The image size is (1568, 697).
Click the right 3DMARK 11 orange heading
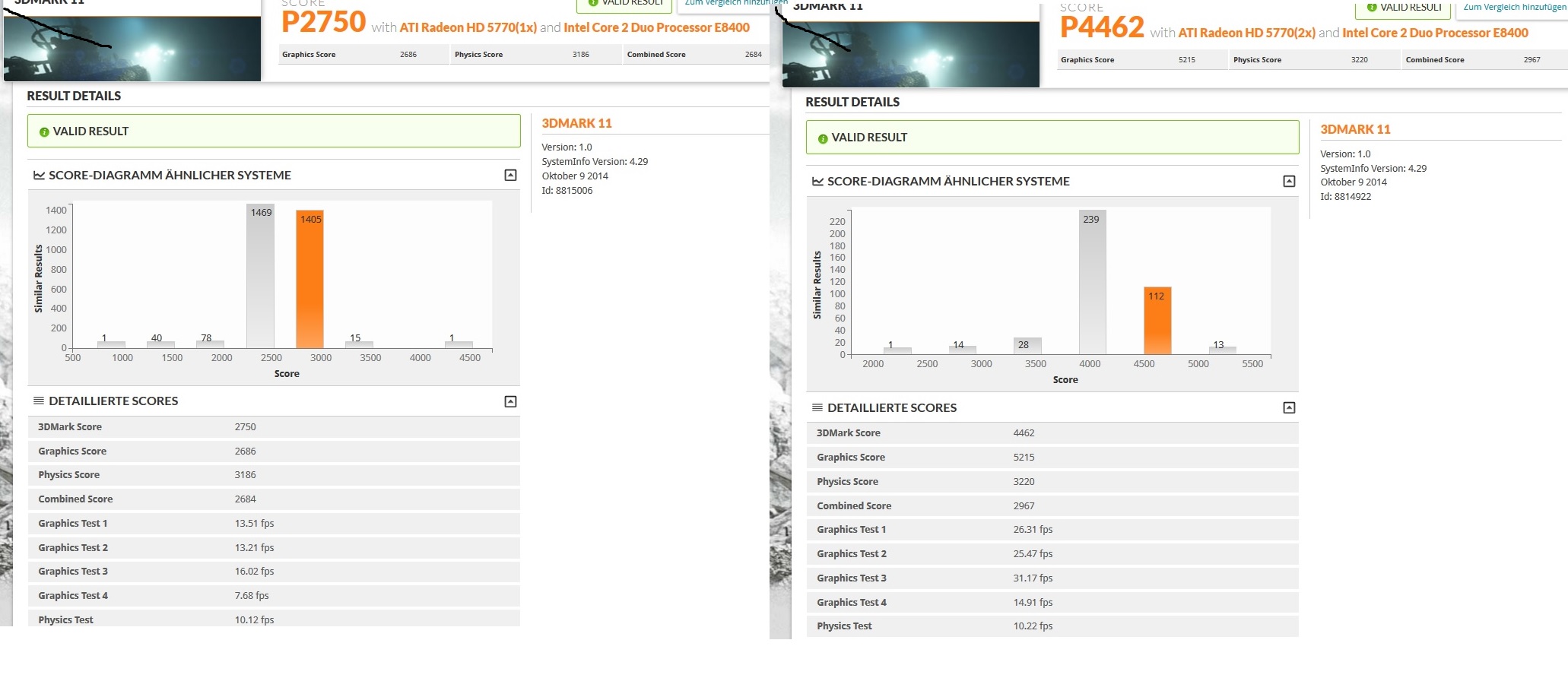click(x=1355, y=130)
